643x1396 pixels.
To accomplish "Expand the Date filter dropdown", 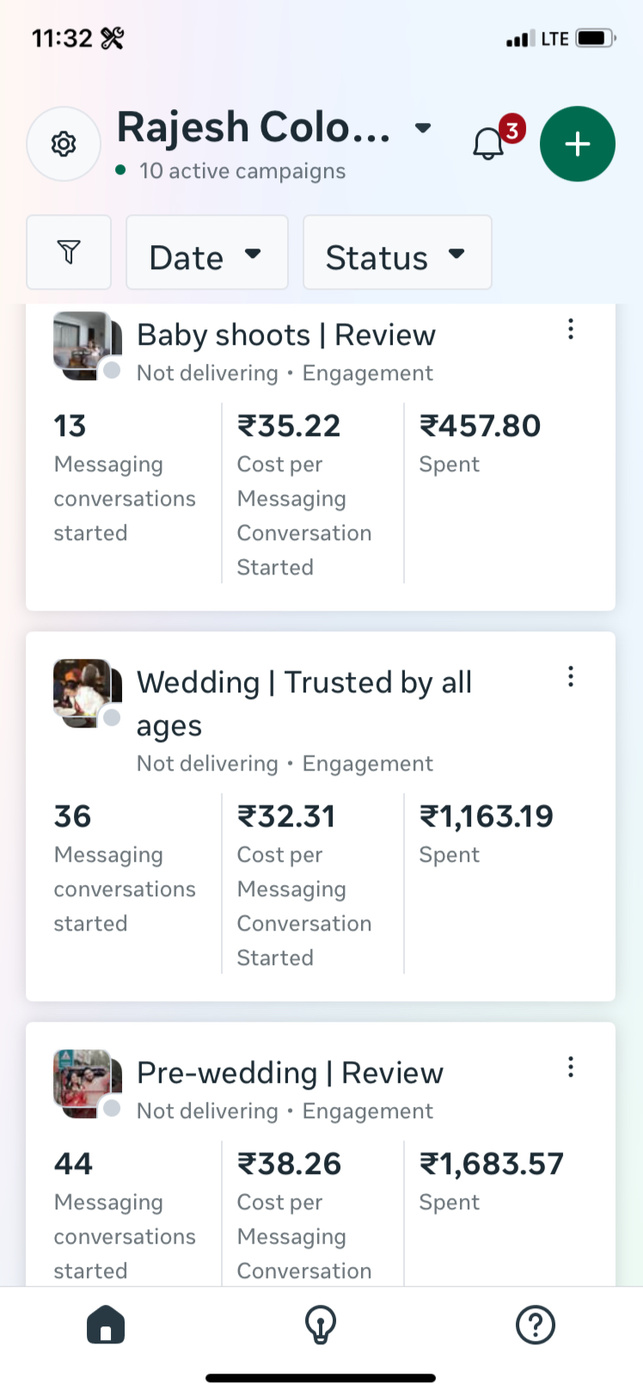I will [x=206, y=254].
